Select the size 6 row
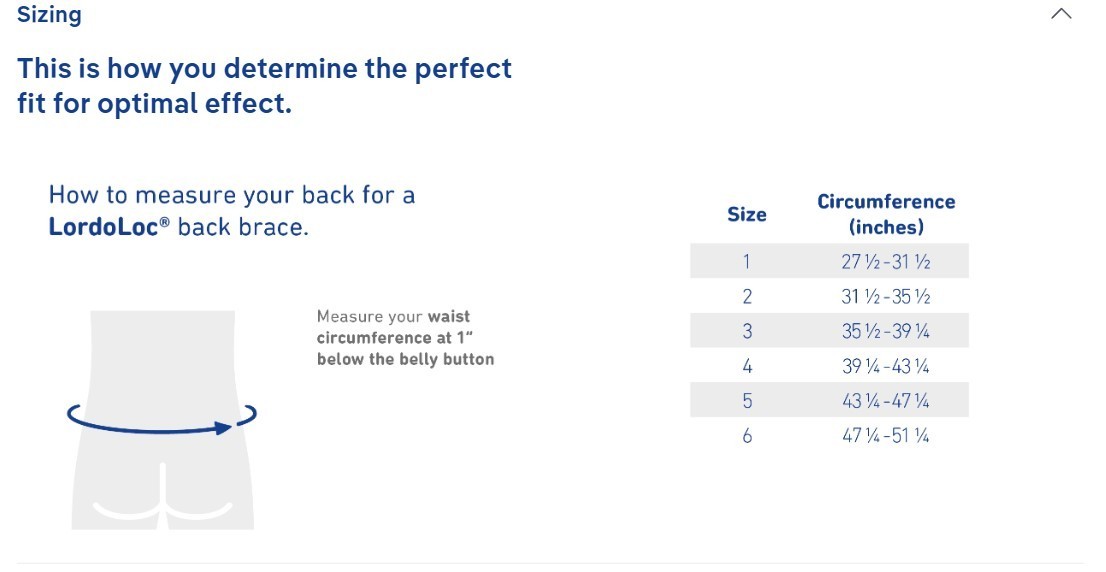This screenshot has width=1106, height=572. pyautogui.click(x=829, y=435)
